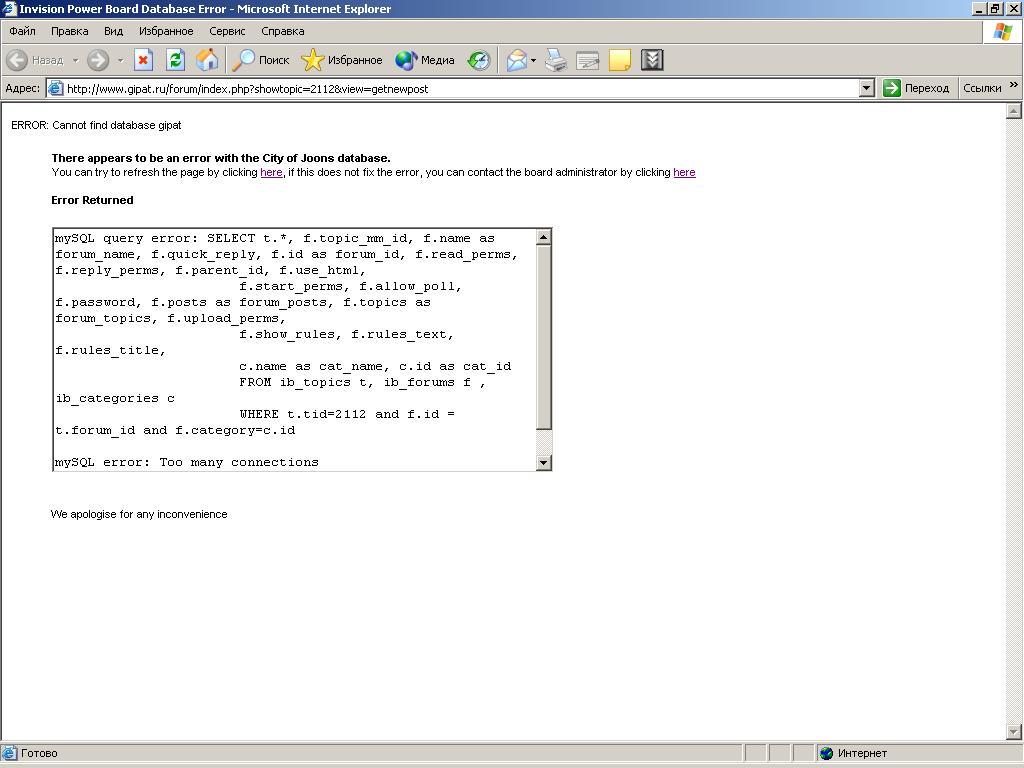Open the Media (Медиа) toolbar button

pos(425,60)
